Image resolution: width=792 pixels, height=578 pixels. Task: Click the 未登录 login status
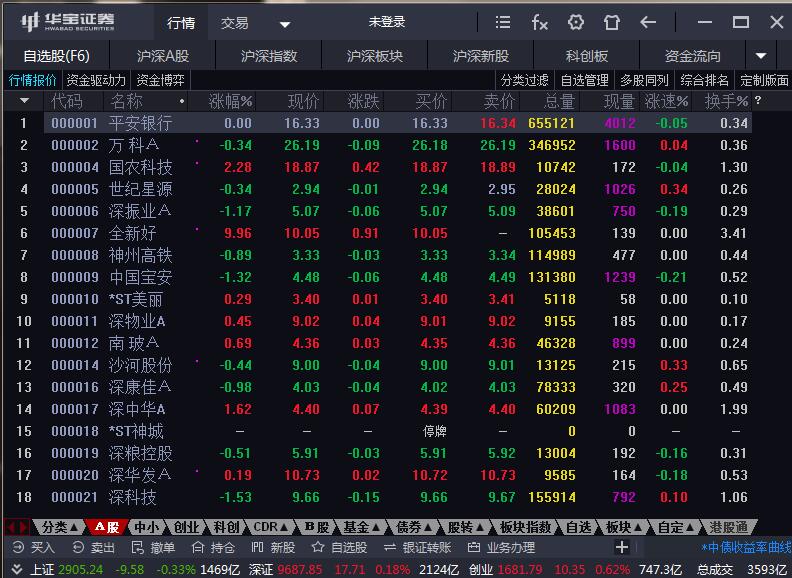coord(386,22)
